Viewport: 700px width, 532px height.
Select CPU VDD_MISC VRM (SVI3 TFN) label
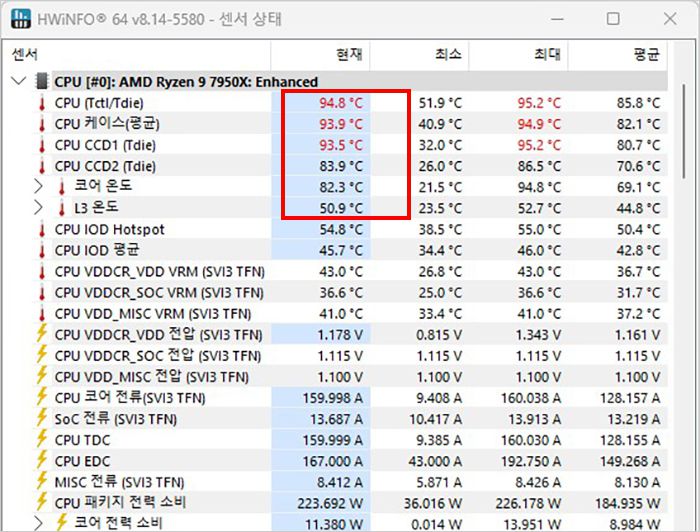click(153, 313)
